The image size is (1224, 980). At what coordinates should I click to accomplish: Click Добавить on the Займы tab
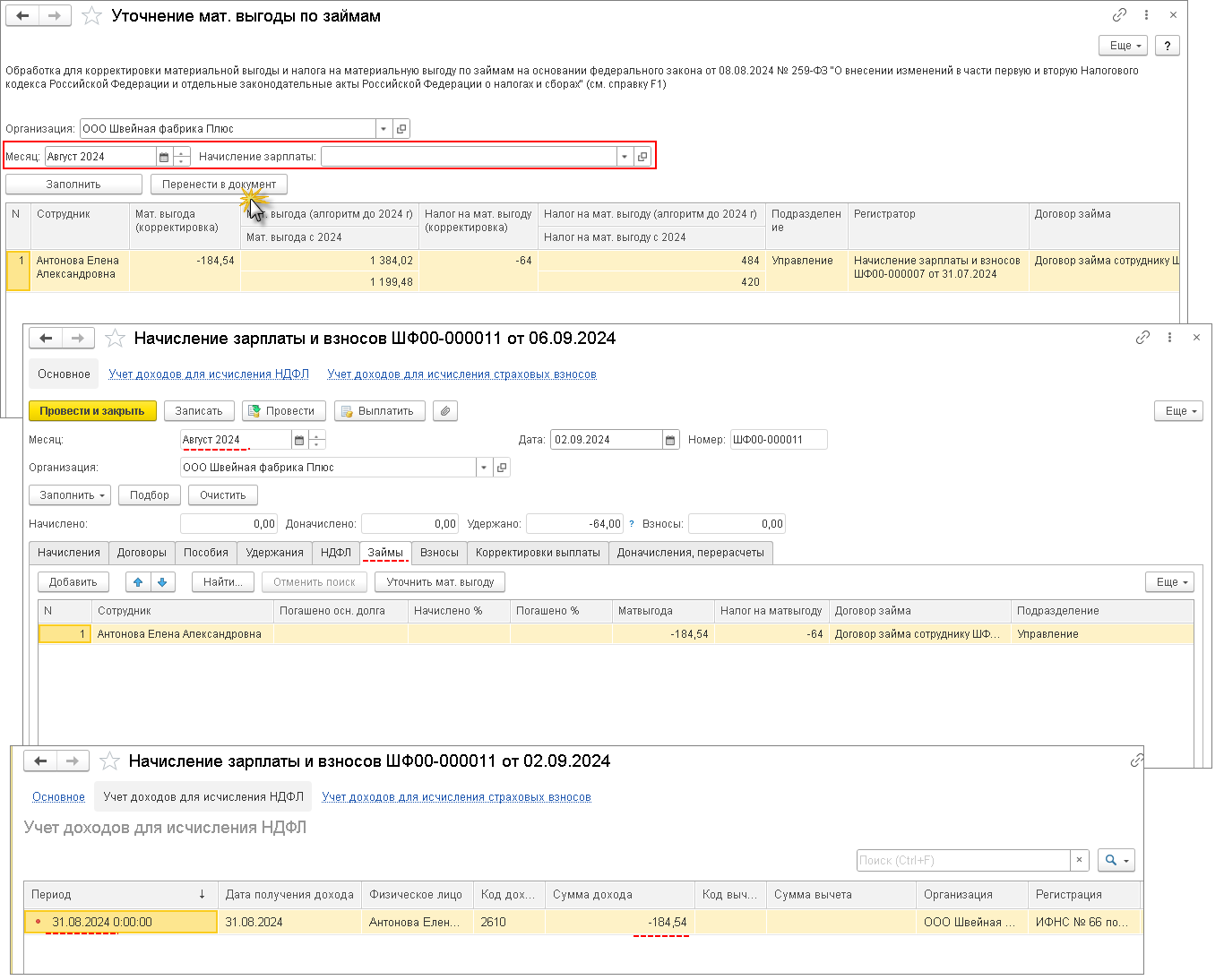[73, 582]
